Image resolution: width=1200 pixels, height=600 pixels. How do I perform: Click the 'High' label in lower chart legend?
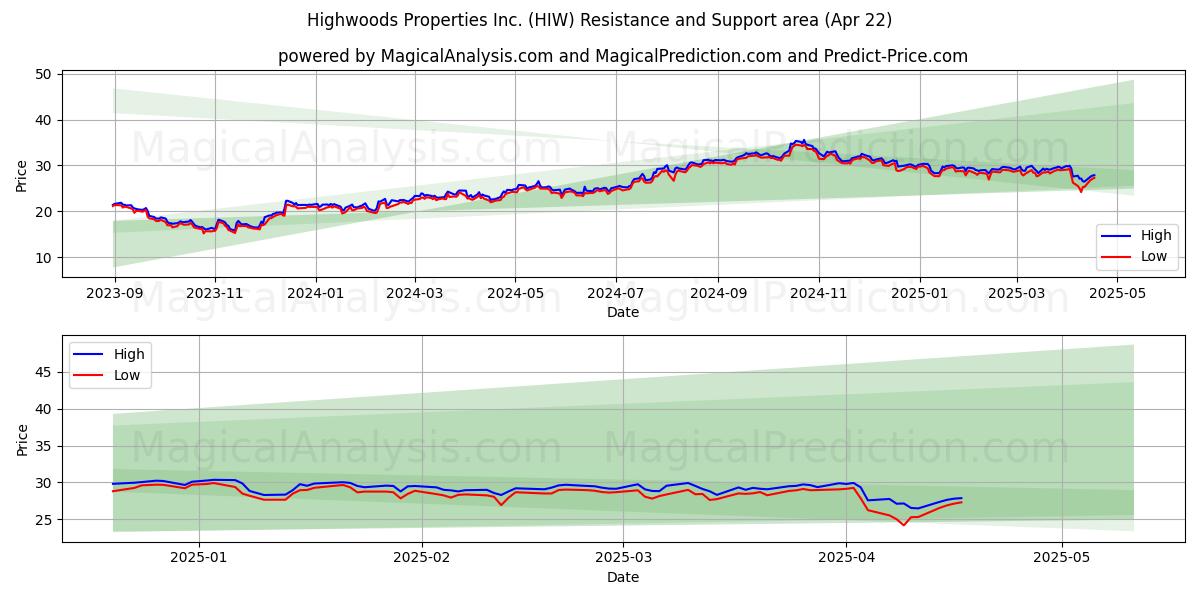pyautogui.click(x=129, y=354)
